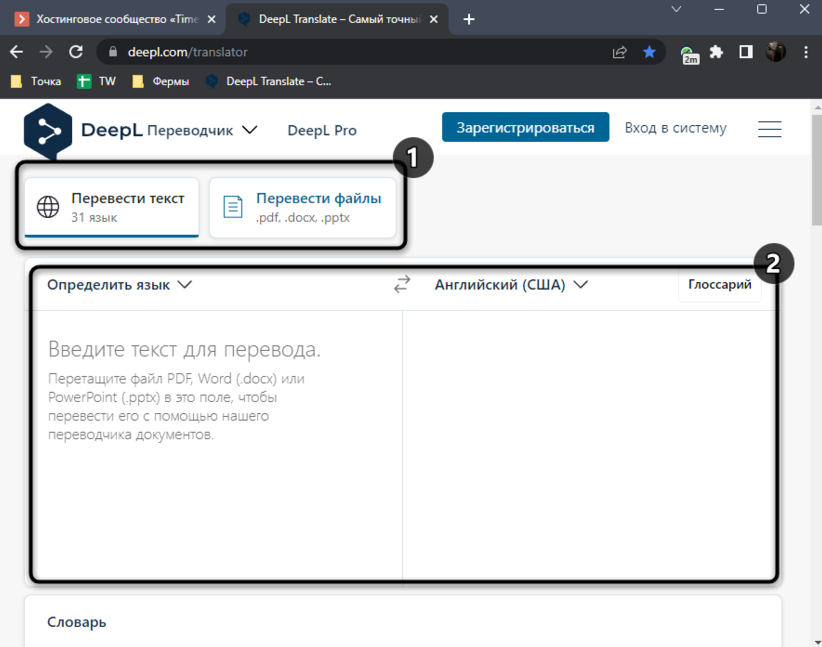Close the DeepL Translate tab
Viewport: 822px width, 647px height.
point(434,19)
